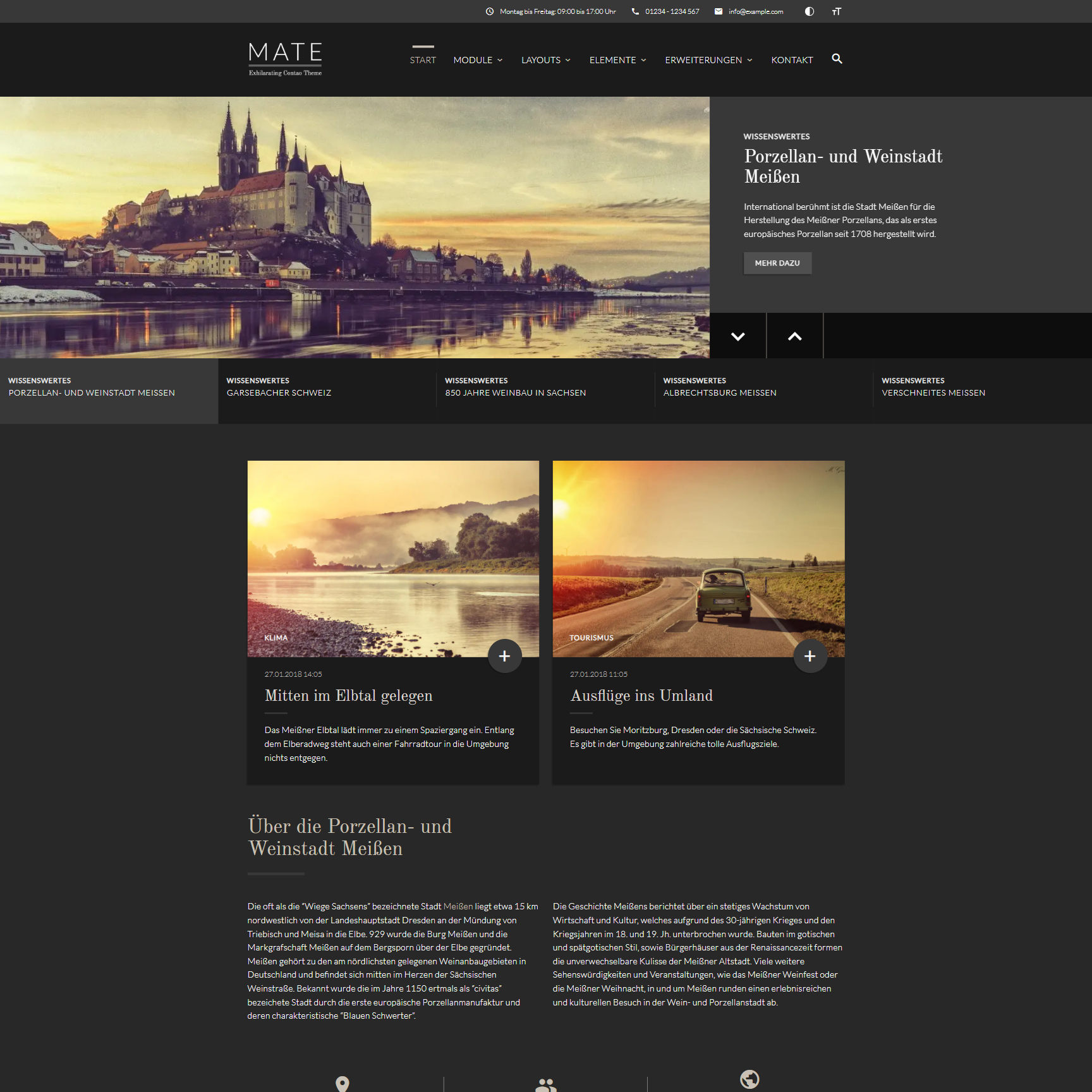The width and height of the screenshot is (1092, 1092).
Task: Follow the Meißen link in article text
Action: pos(458,906)
